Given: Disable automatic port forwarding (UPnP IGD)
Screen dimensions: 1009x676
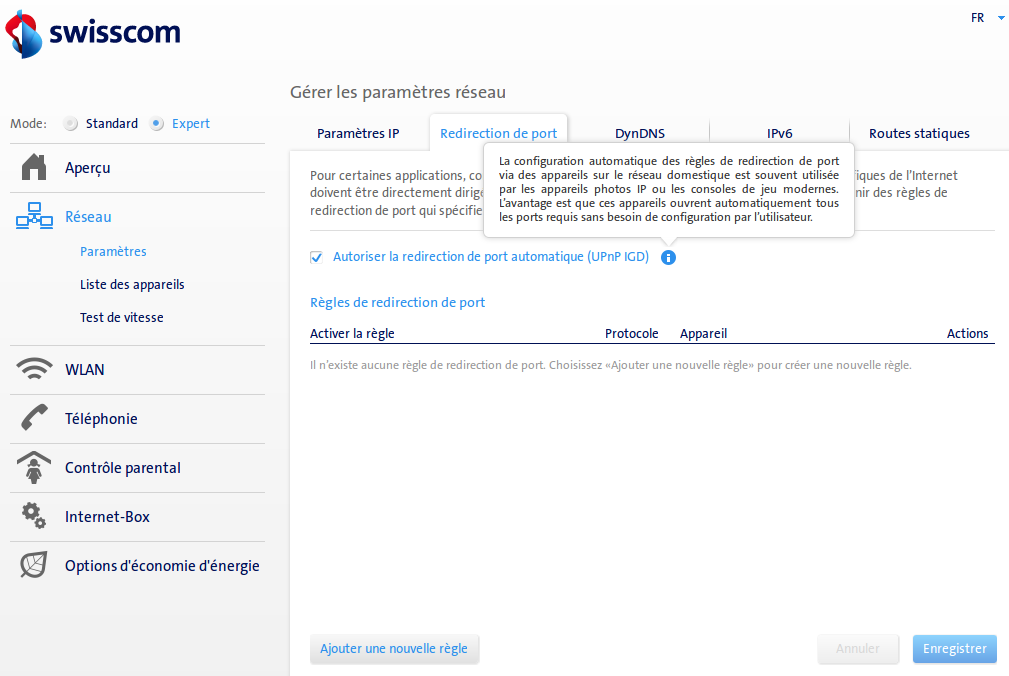Looking at the screenshot, I should 316,257.
